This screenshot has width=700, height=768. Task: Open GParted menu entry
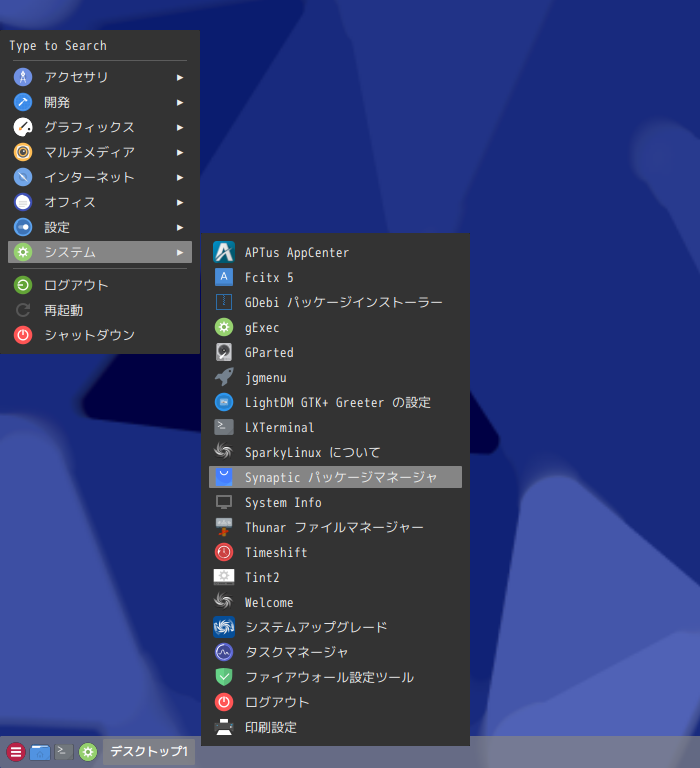[x=336, y=352]
